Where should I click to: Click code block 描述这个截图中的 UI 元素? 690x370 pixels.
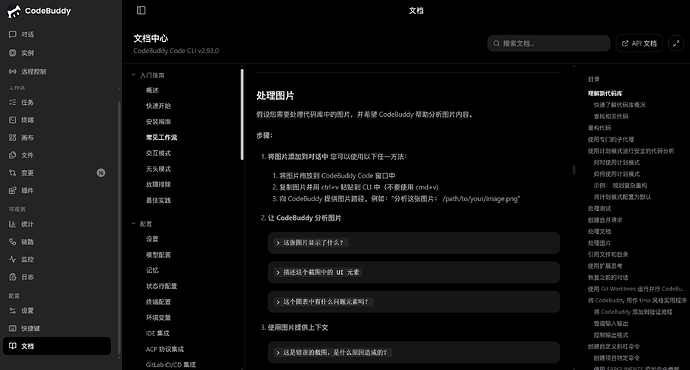pyautogui.click(x=414, y=272)
